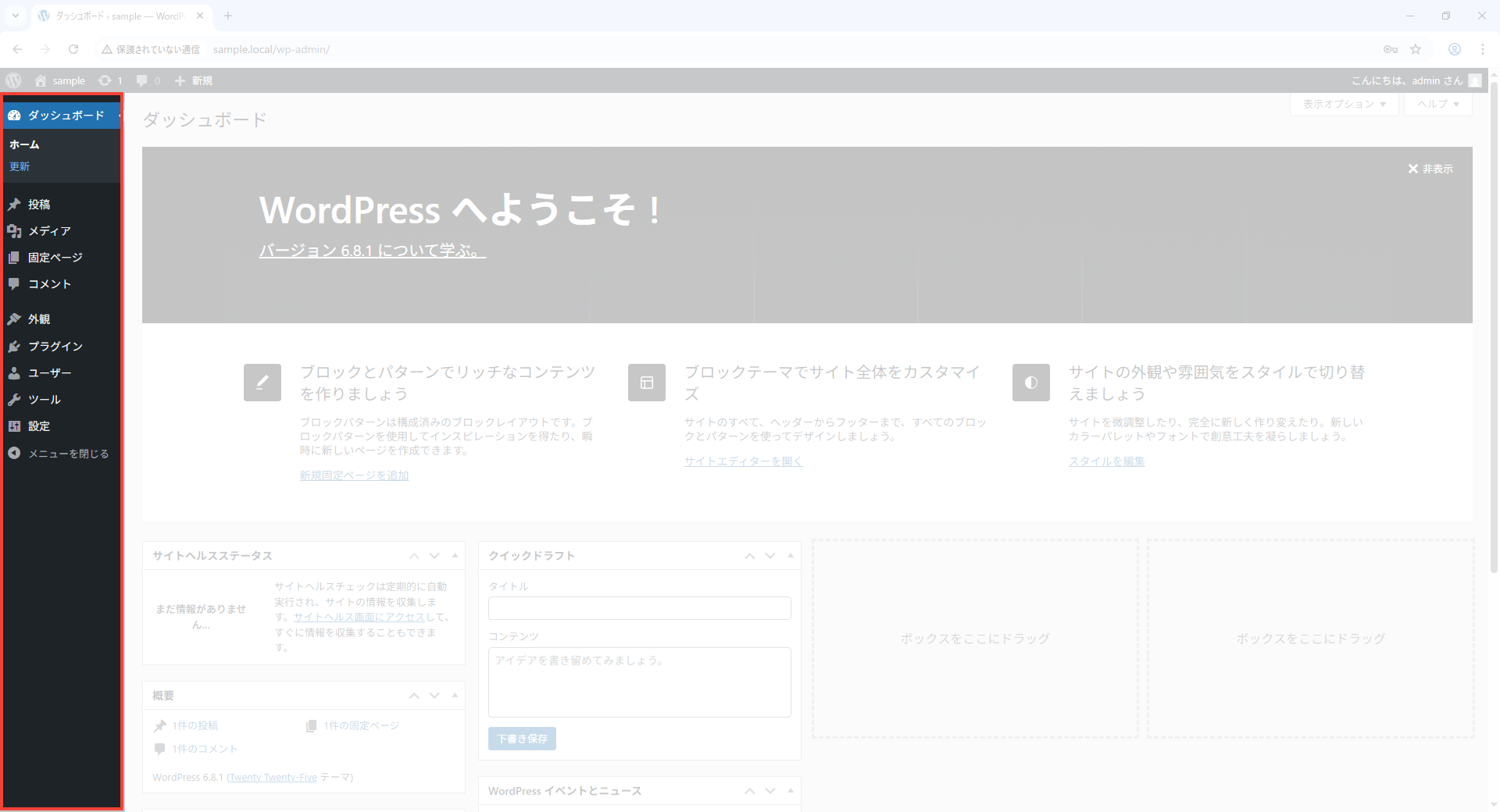Open the password key icon
Viewport: 1500px width, 812px height.
pos(1391,49)
